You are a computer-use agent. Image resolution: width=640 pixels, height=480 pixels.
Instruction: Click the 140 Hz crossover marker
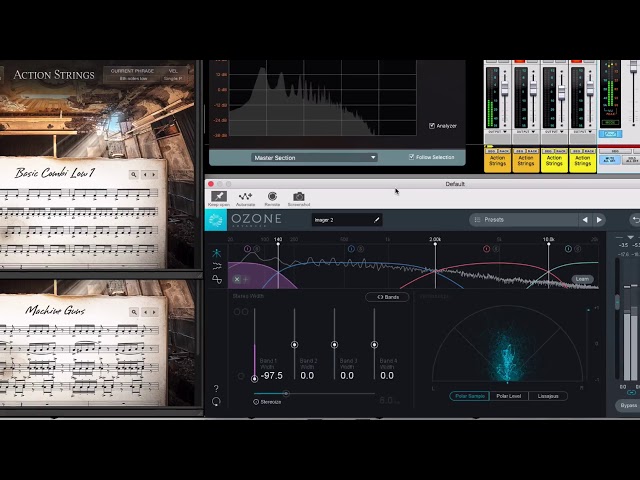[x=278, y=242]
